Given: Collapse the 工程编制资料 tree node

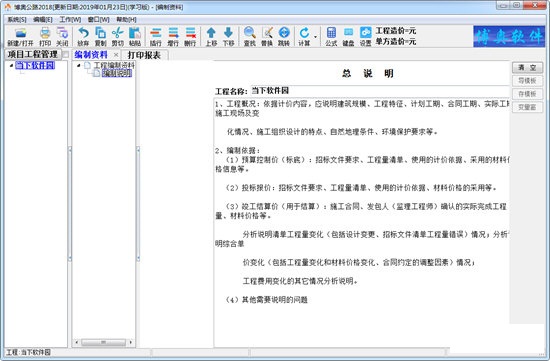Looking at the screenshot, I should click(79, 65).
